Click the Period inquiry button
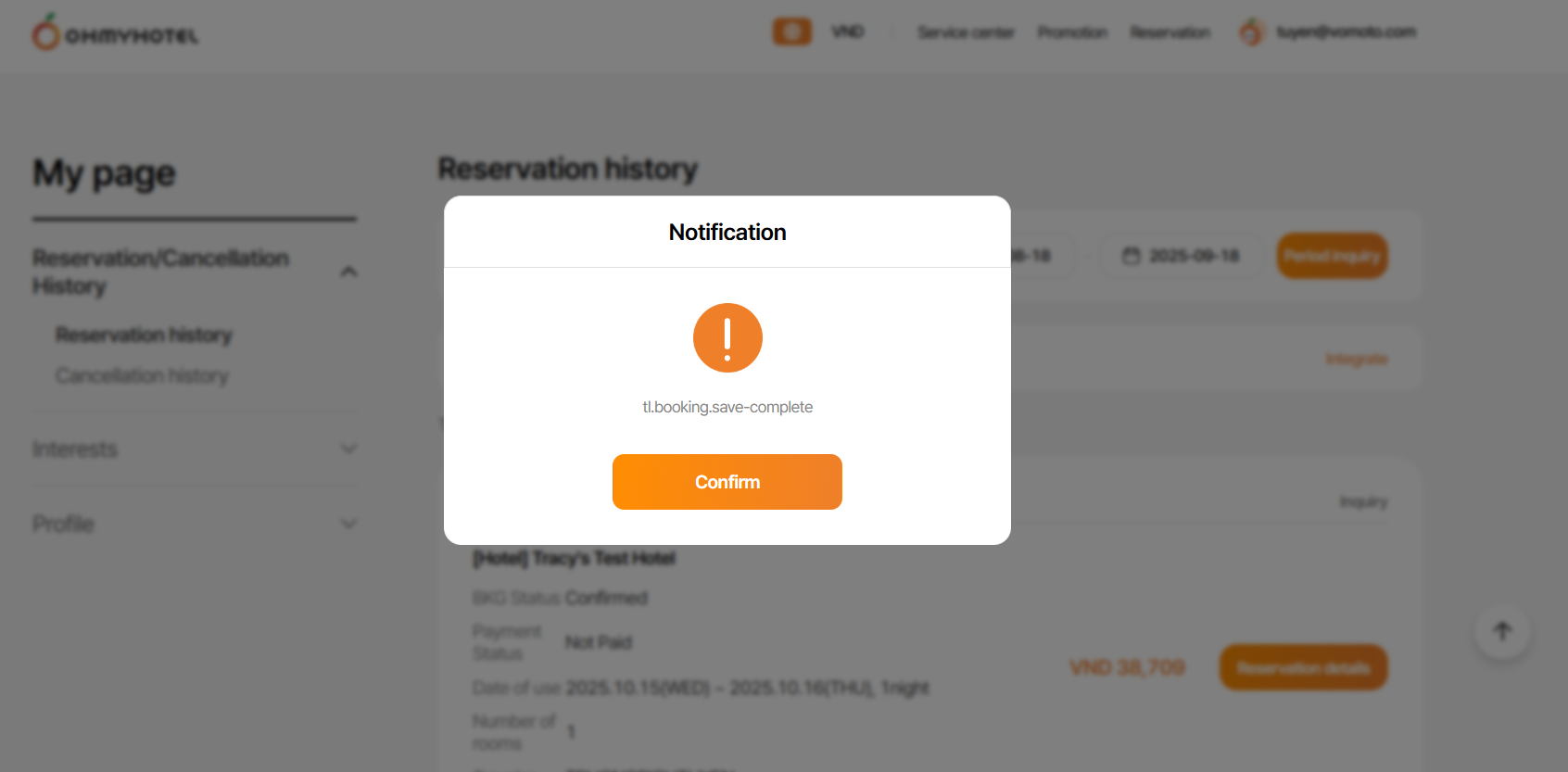 point(1332,256)
